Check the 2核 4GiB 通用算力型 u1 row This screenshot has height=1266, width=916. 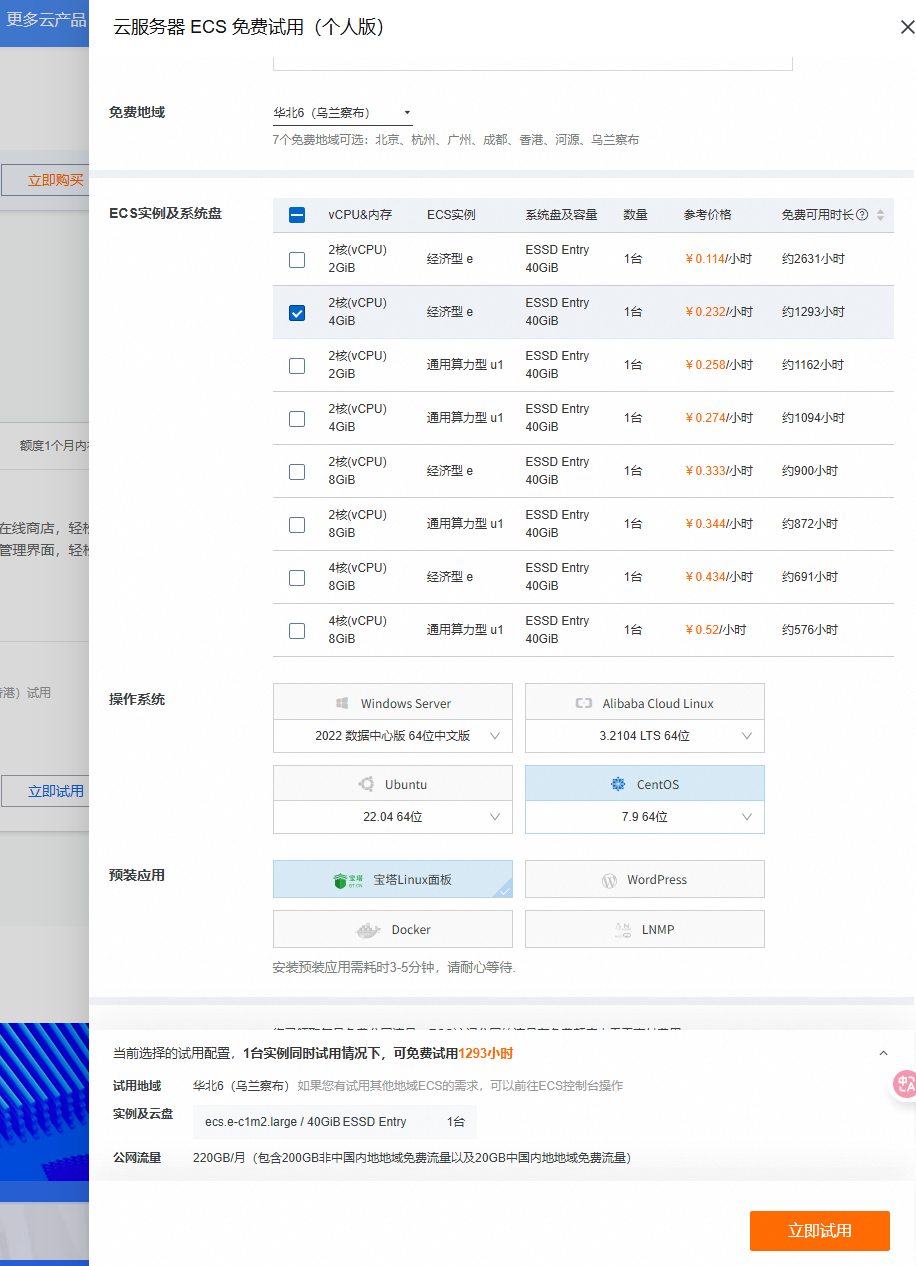(x=297, y=418)
